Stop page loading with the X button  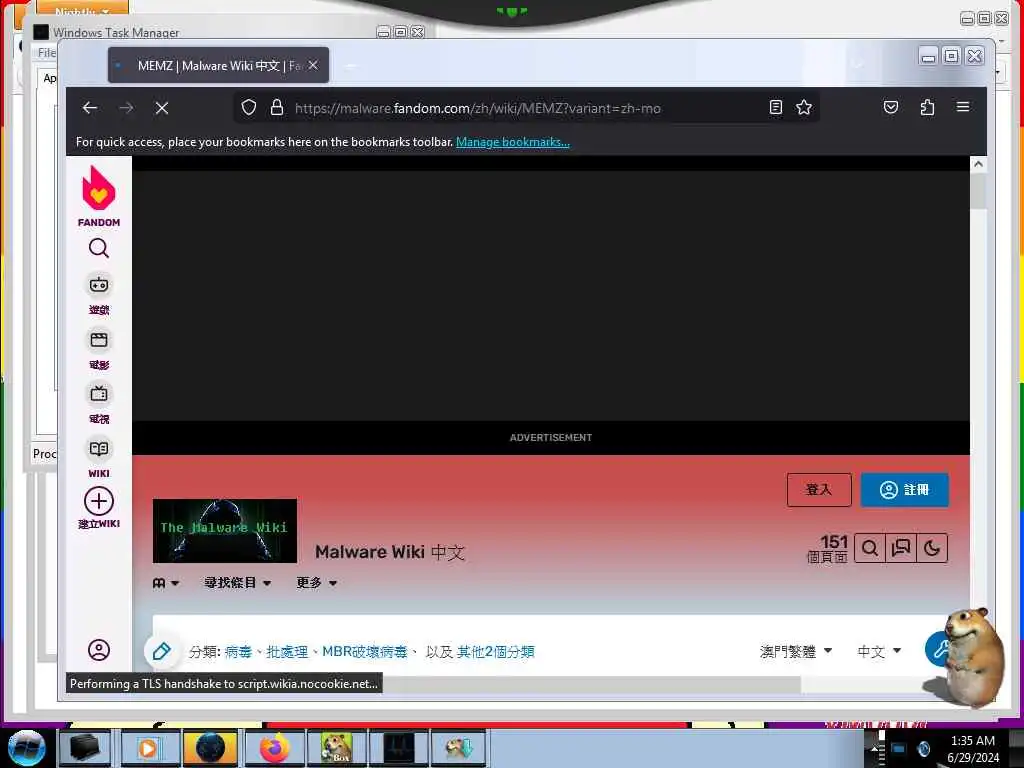[162, 108]
